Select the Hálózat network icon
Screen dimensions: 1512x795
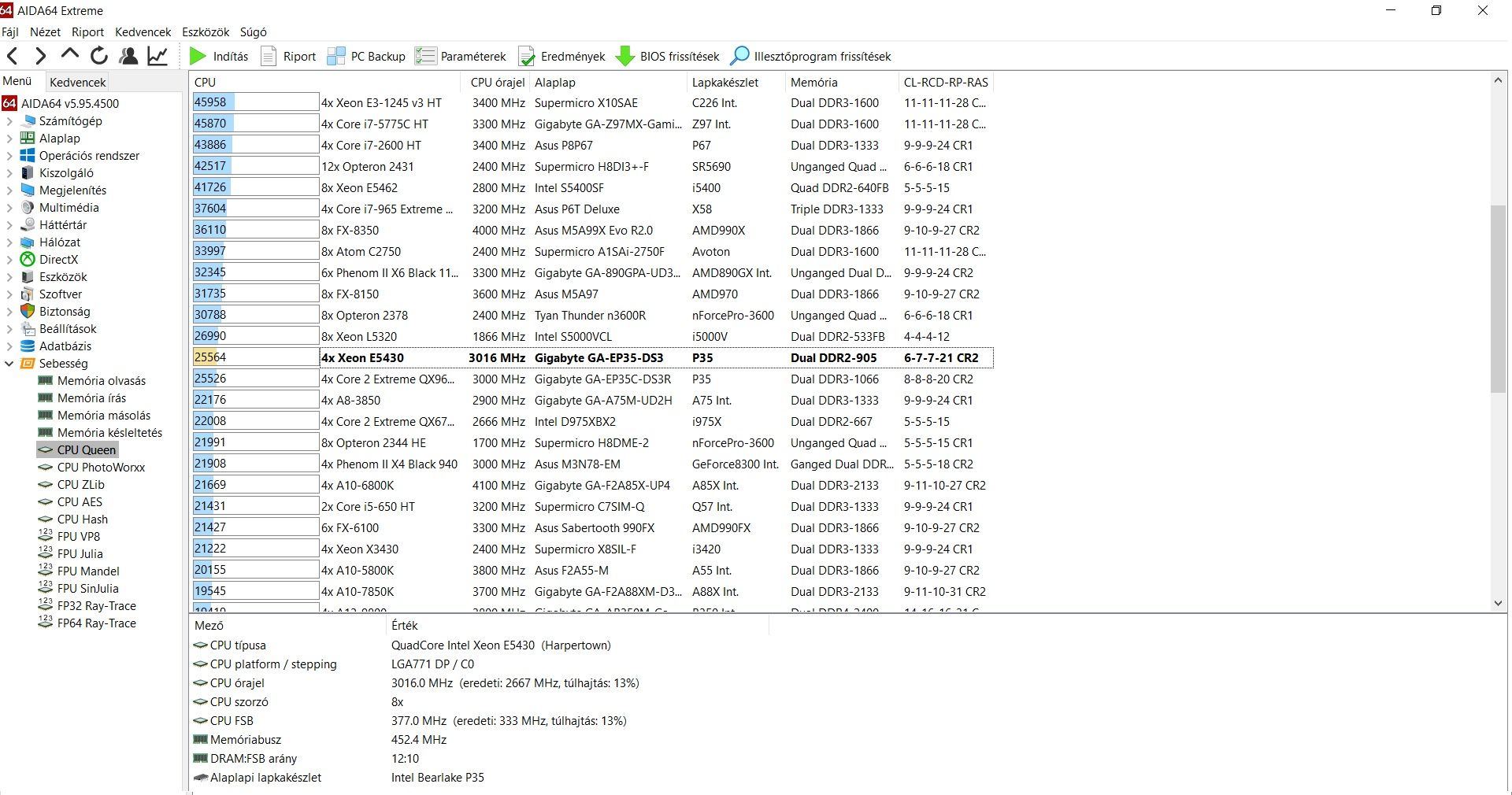coord(28,242)
